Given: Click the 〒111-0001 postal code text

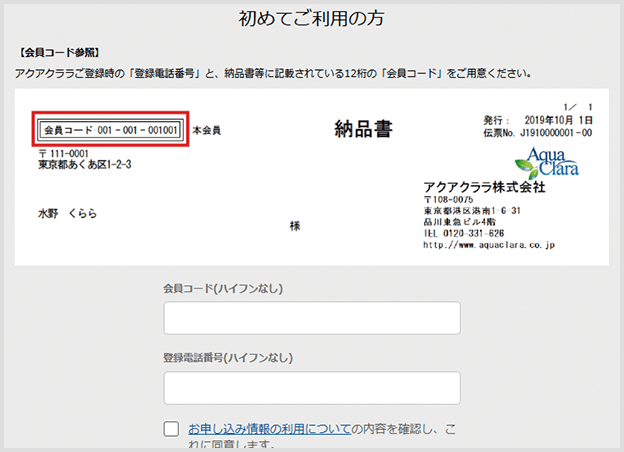Looking at the screenshot, I should tap(64, 153).
